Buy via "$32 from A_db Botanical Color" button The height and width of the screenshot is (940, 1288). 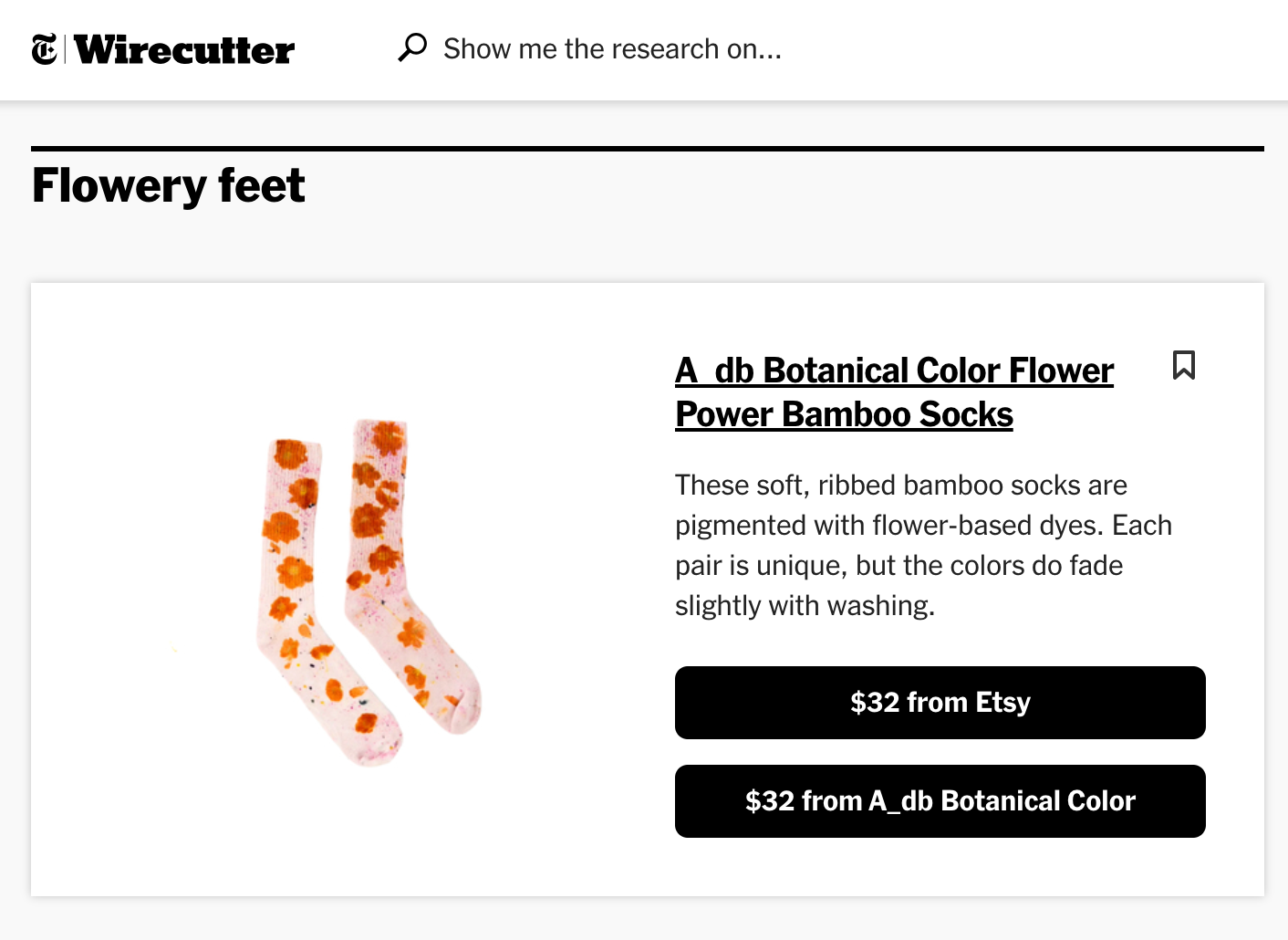click(x=940, y=801)
